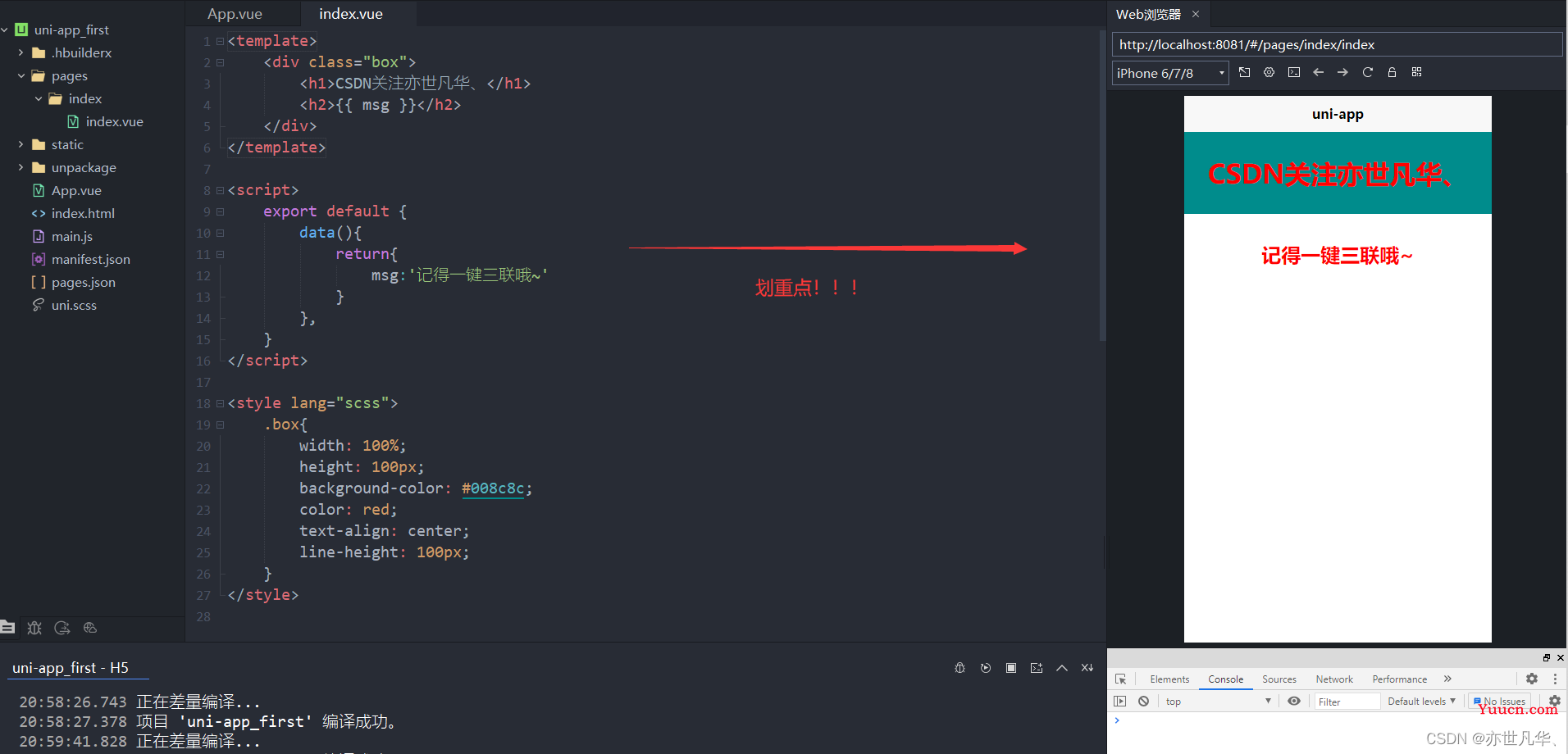
Task: Open the 'top' JavaScript context dropdown
Action: 1218,701
